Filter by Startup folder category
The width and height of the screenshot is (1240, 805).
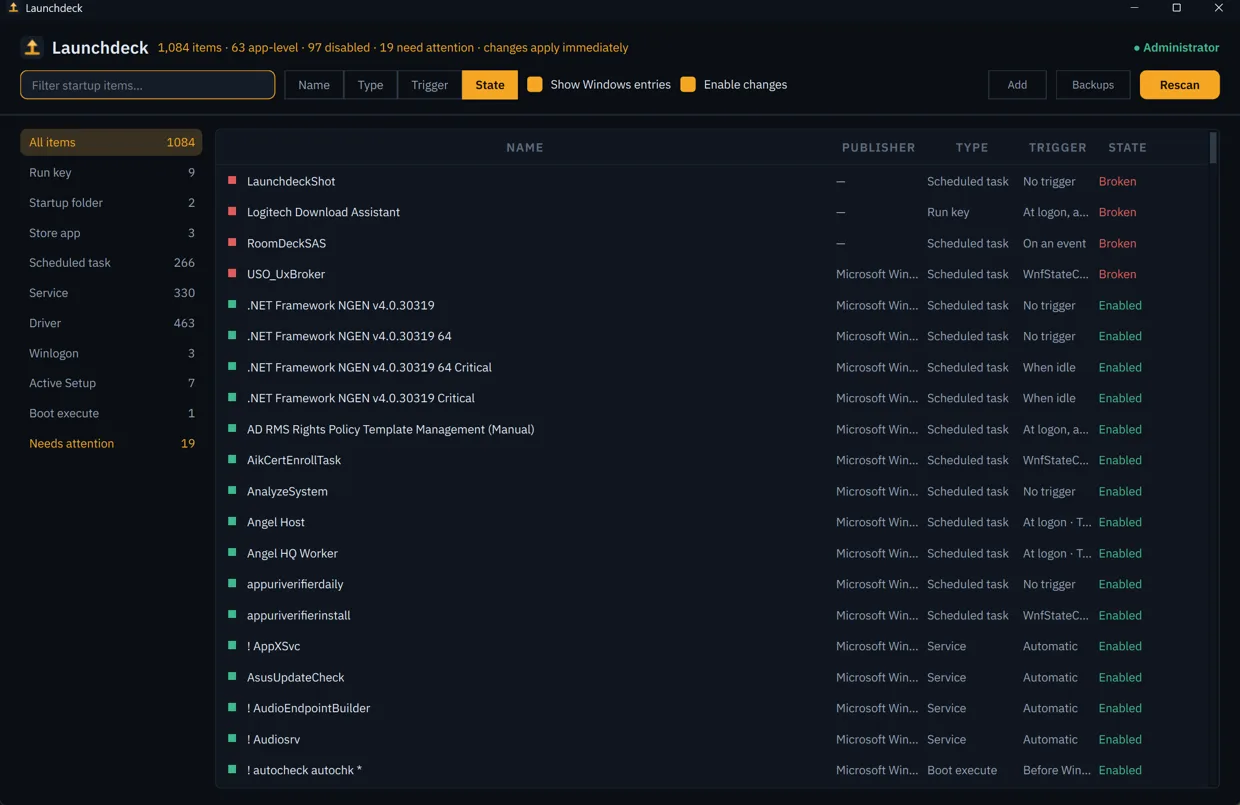coord(111,202)
